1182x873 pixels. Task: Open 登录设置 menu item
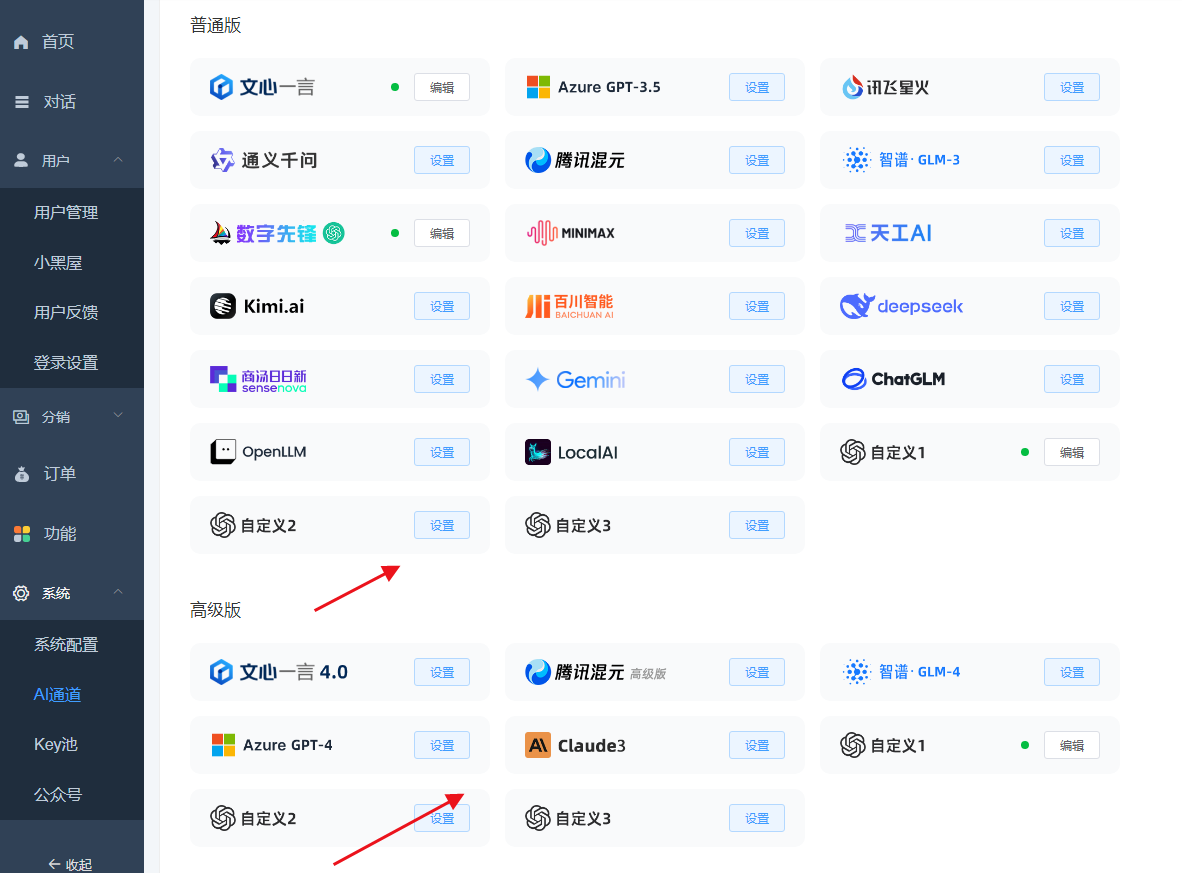[x=66, y=363]
